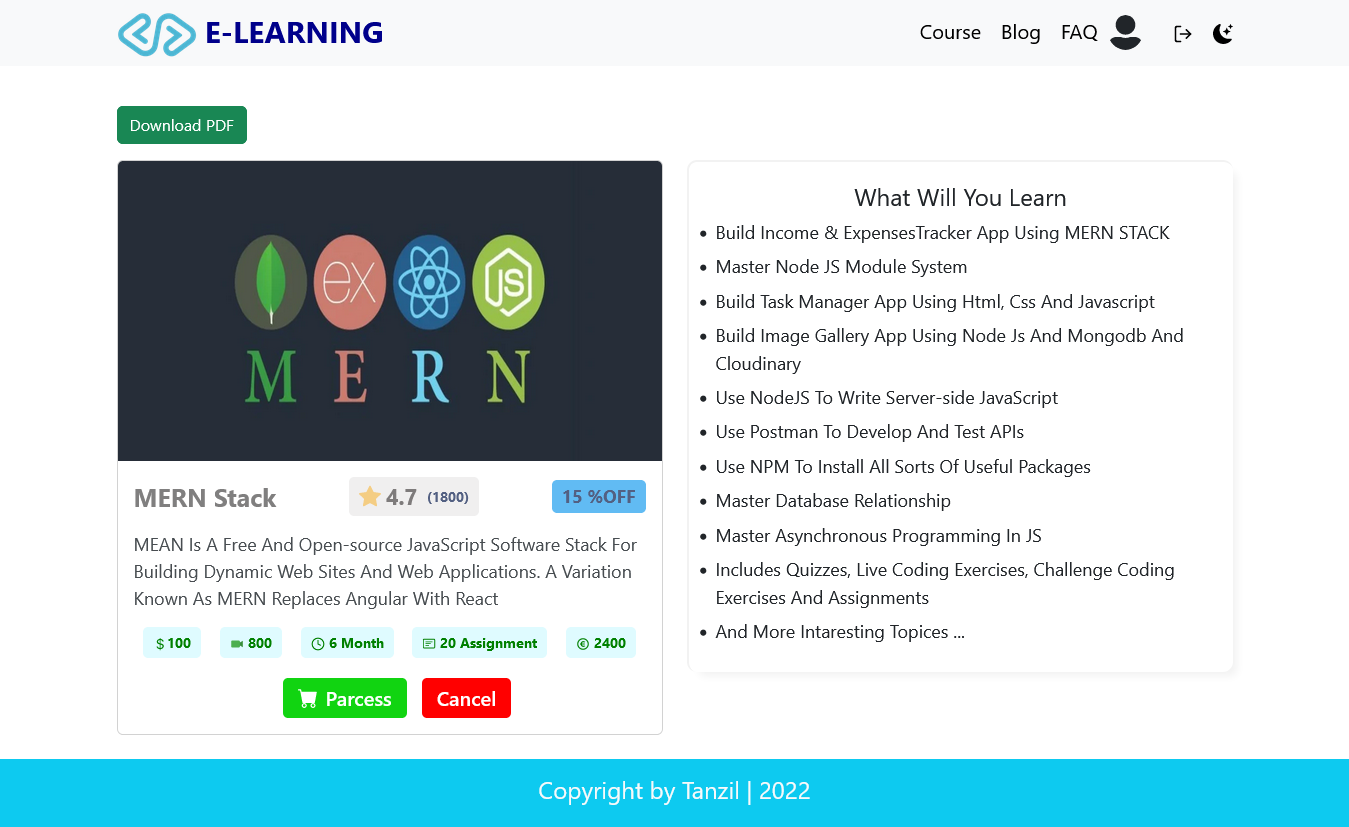Click the 2400 enrollment badge
This screenshot has width=1349, height=827.
(601, 643)
